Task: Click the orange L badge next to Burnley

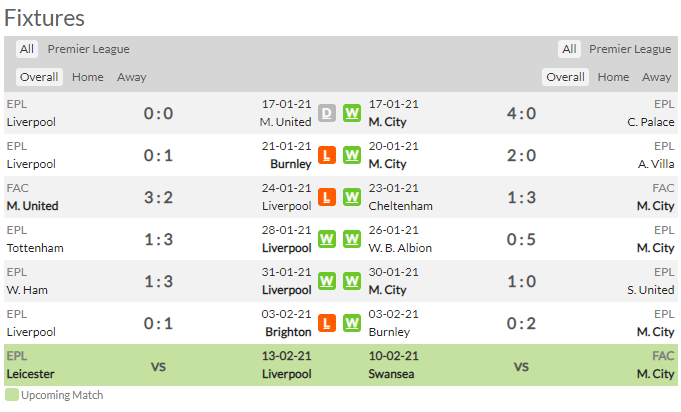Action: (x=327, y=155)
